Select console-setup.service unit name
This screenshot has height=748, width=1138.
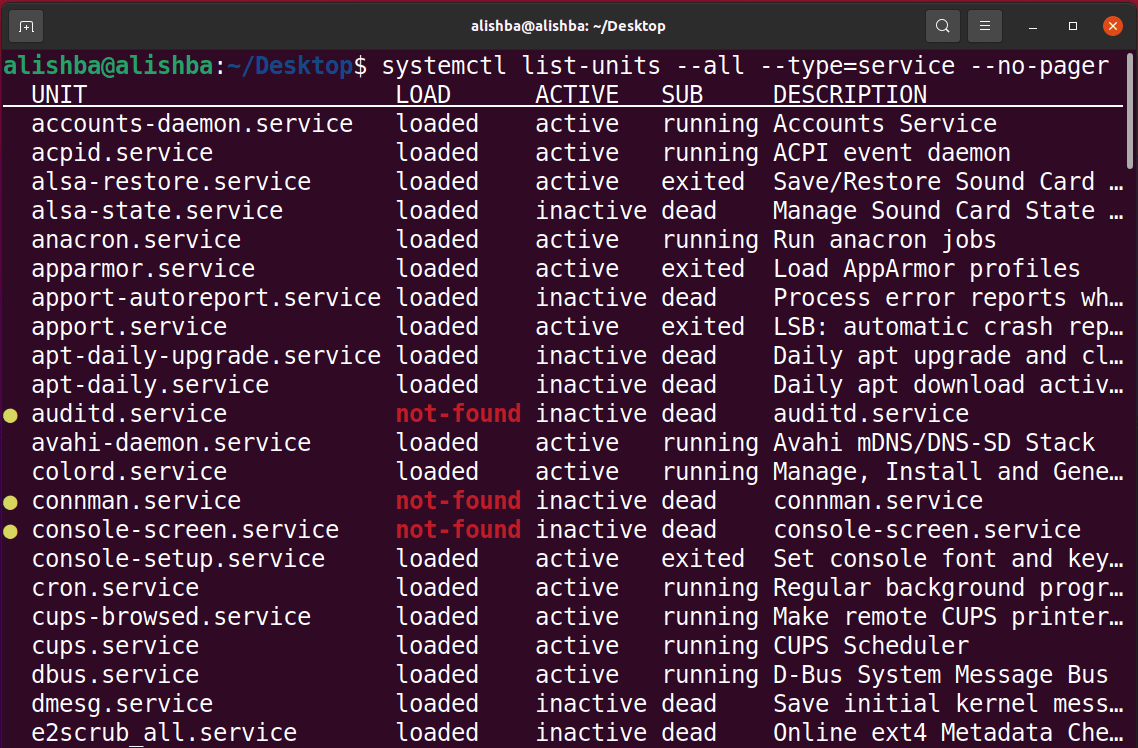[179, 559]
